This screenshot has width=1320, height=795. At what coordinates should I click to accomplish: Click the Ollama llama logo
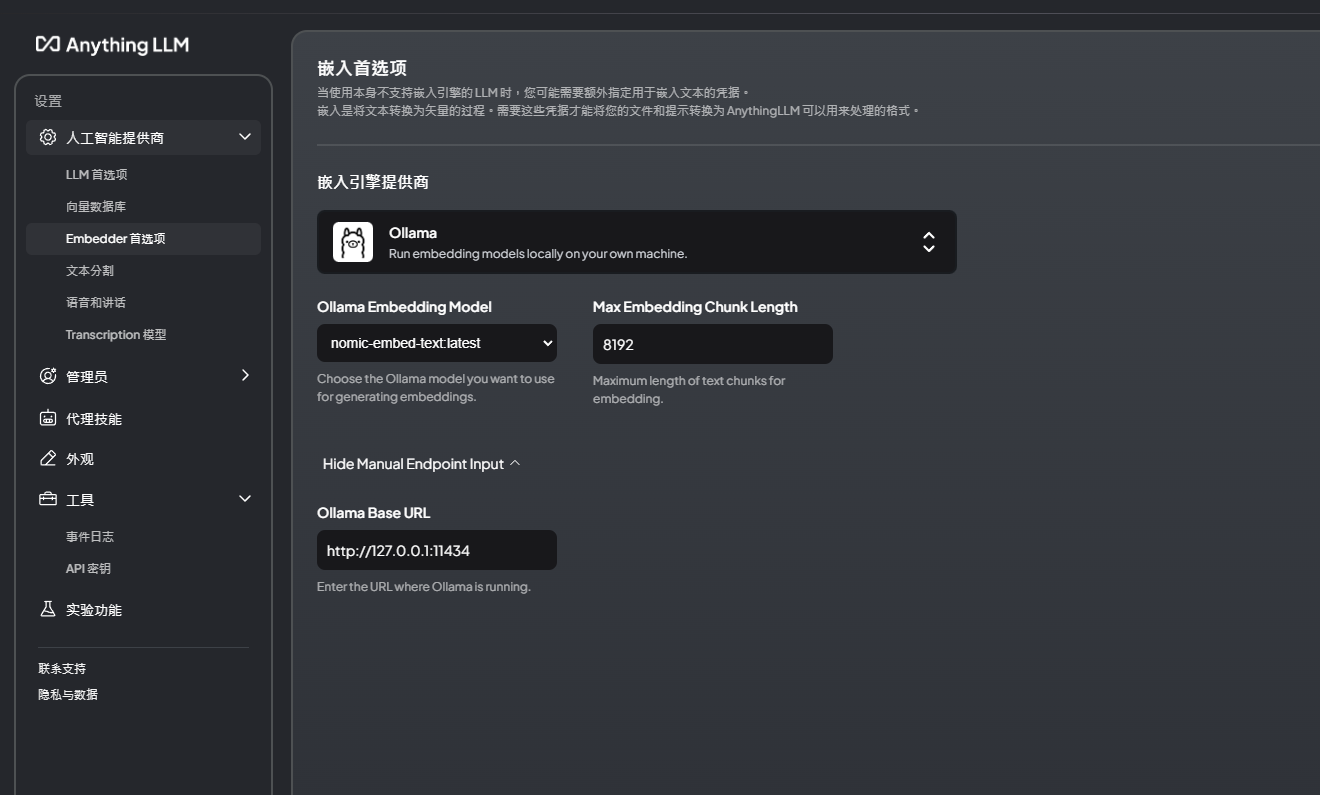(x=353, y=242)
